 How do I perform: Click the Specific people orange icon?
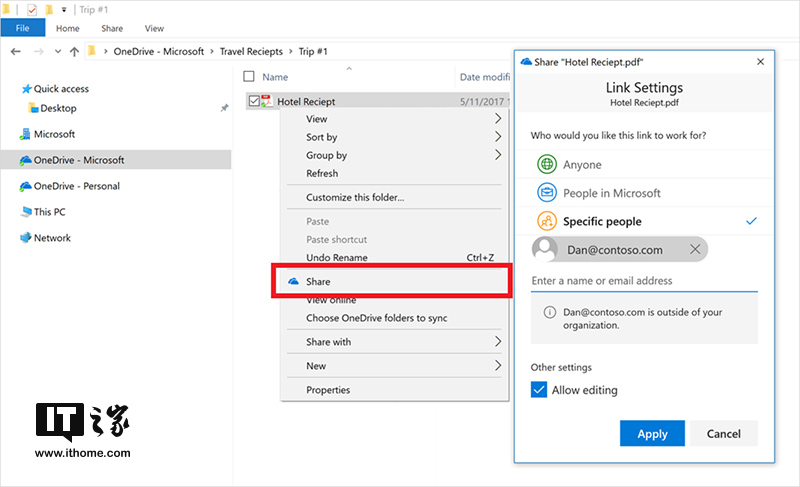tap(546, 221)
